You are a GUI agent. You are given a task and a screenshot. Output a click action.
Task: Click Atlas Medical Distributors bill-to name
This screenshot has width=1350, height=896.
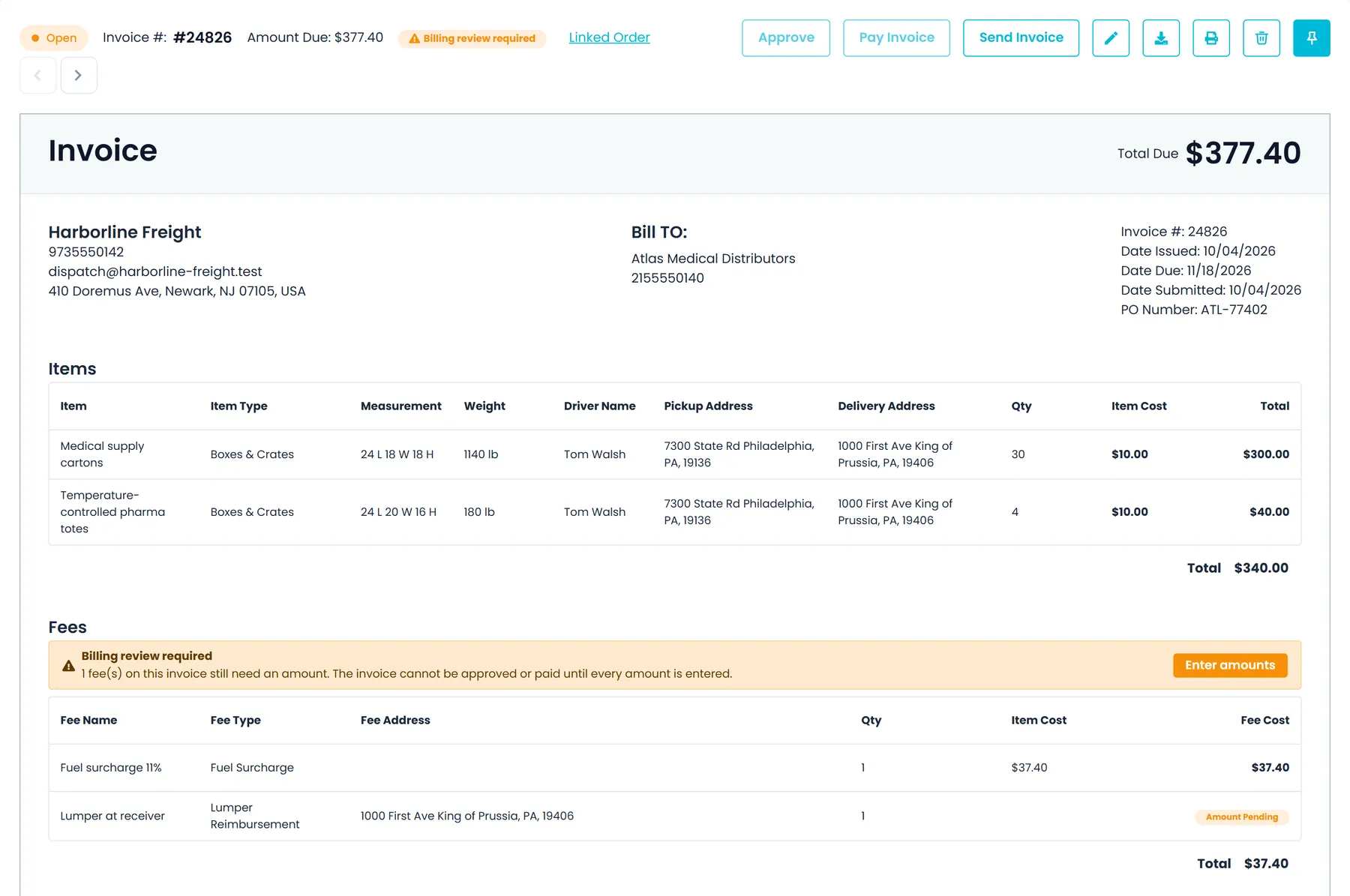[713, 259]
